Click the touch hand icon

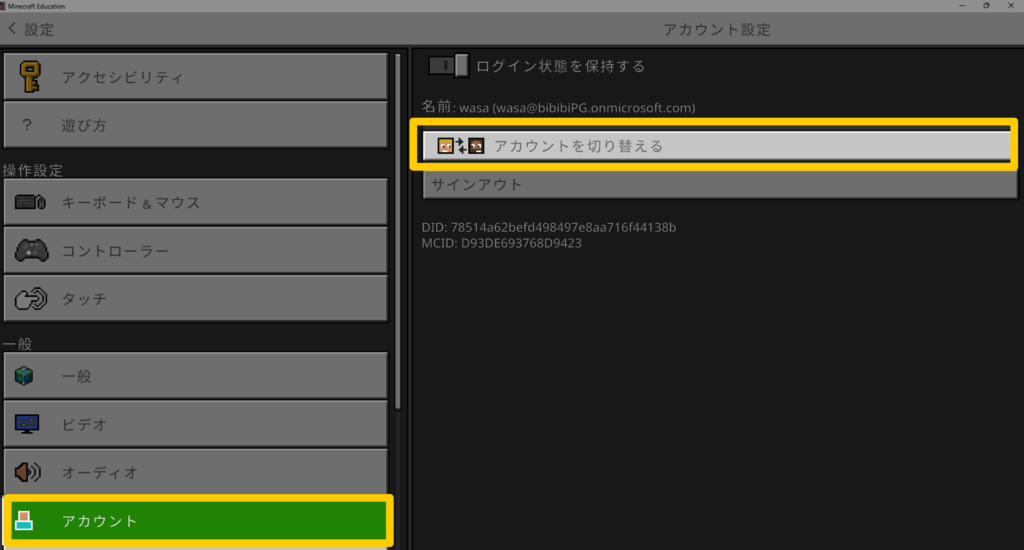[30, 299]
